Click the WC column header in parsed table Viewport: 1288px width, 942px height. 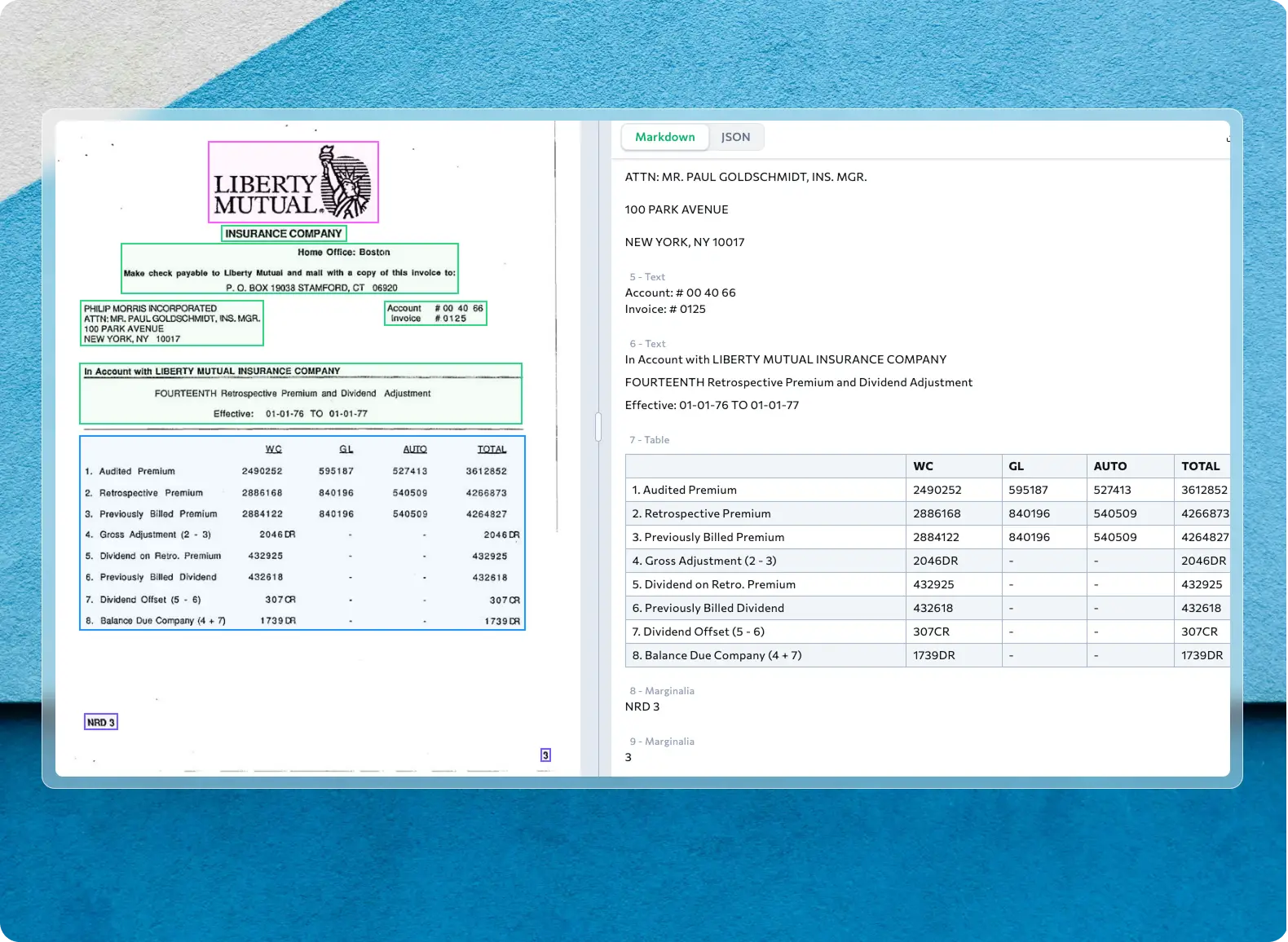point(924,466)
